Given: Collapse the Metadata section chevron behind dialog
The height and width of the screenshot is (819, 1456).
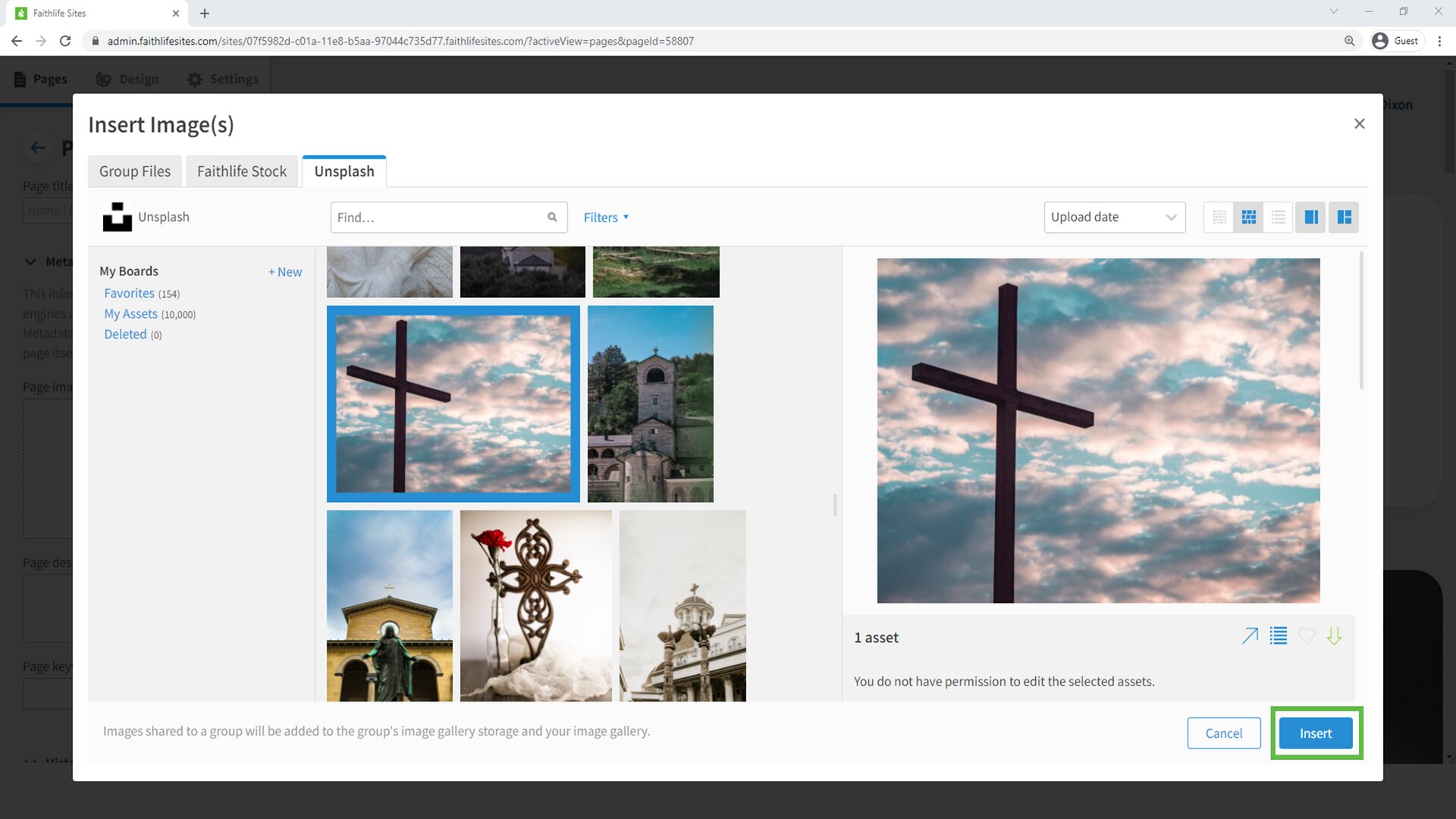Looking at the screenshot, I should [x=30, y=262].
